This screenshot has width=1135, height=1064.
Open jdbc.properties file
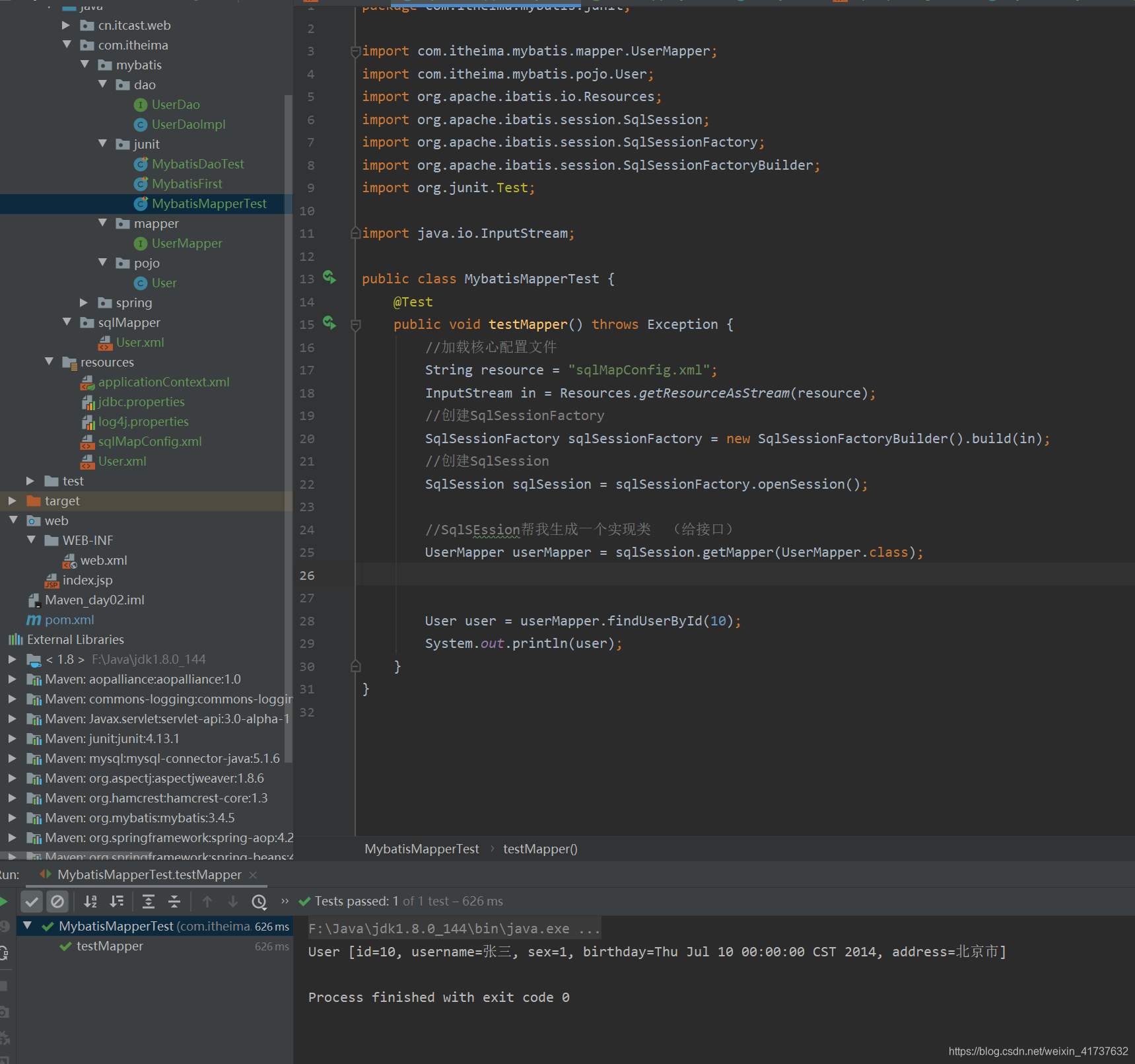point(141,402)
